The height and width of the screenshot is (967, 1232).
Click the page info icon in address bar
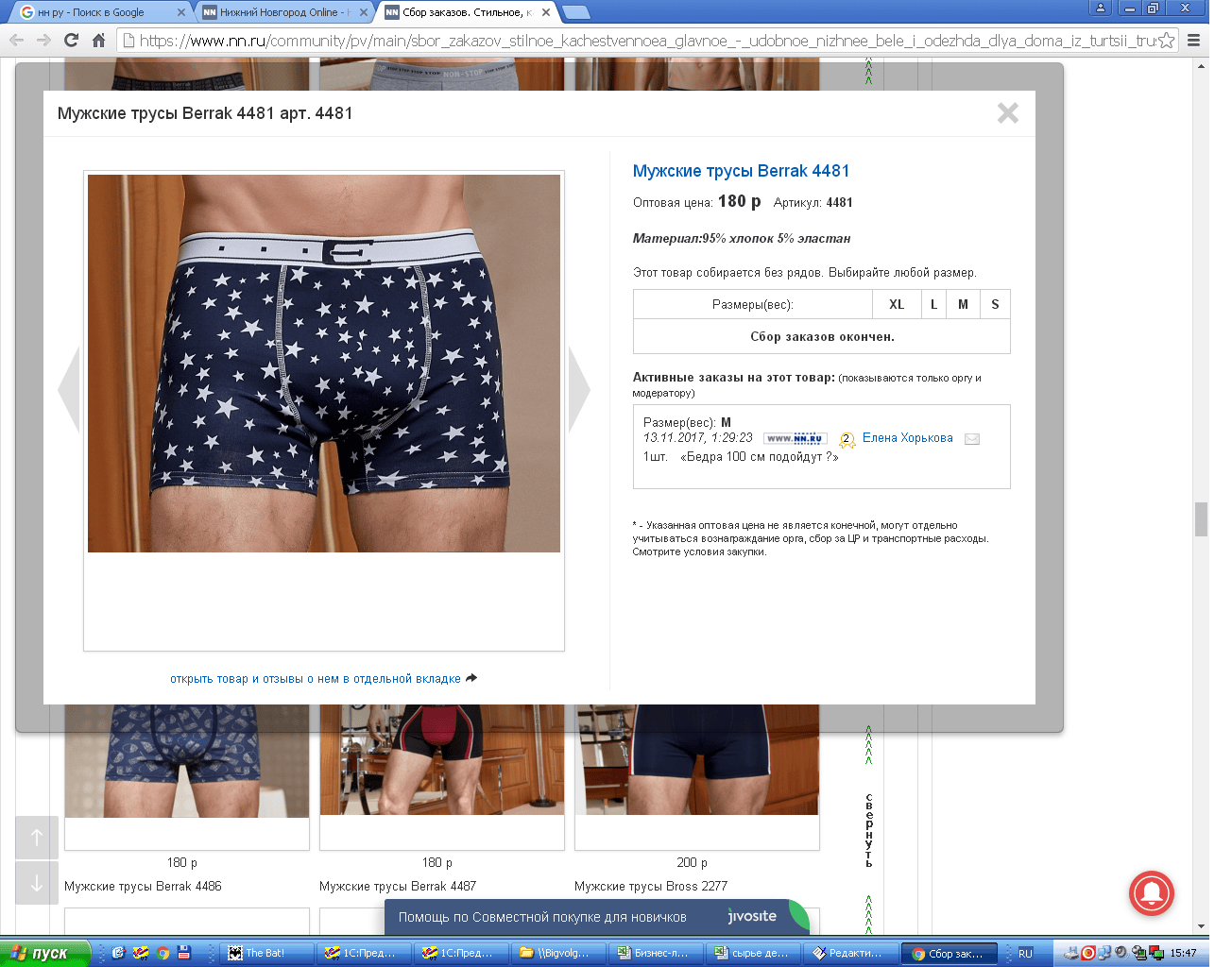click(129, 40)
